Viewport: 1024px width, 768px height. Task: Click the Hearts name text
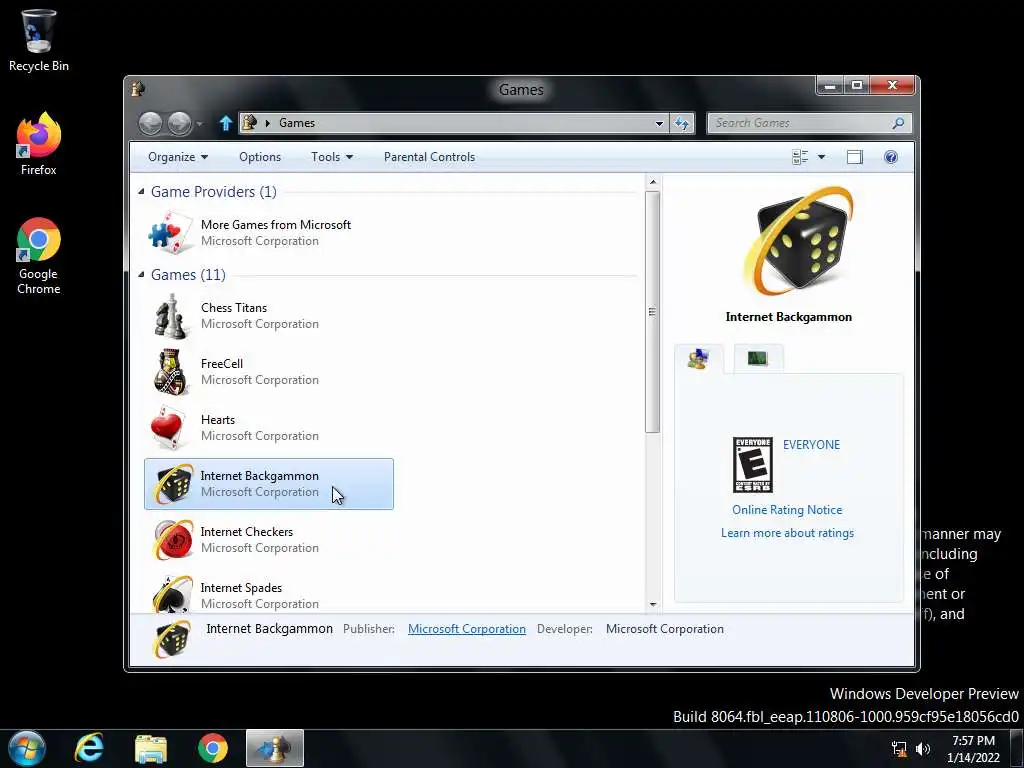click(x=218, y=420)
